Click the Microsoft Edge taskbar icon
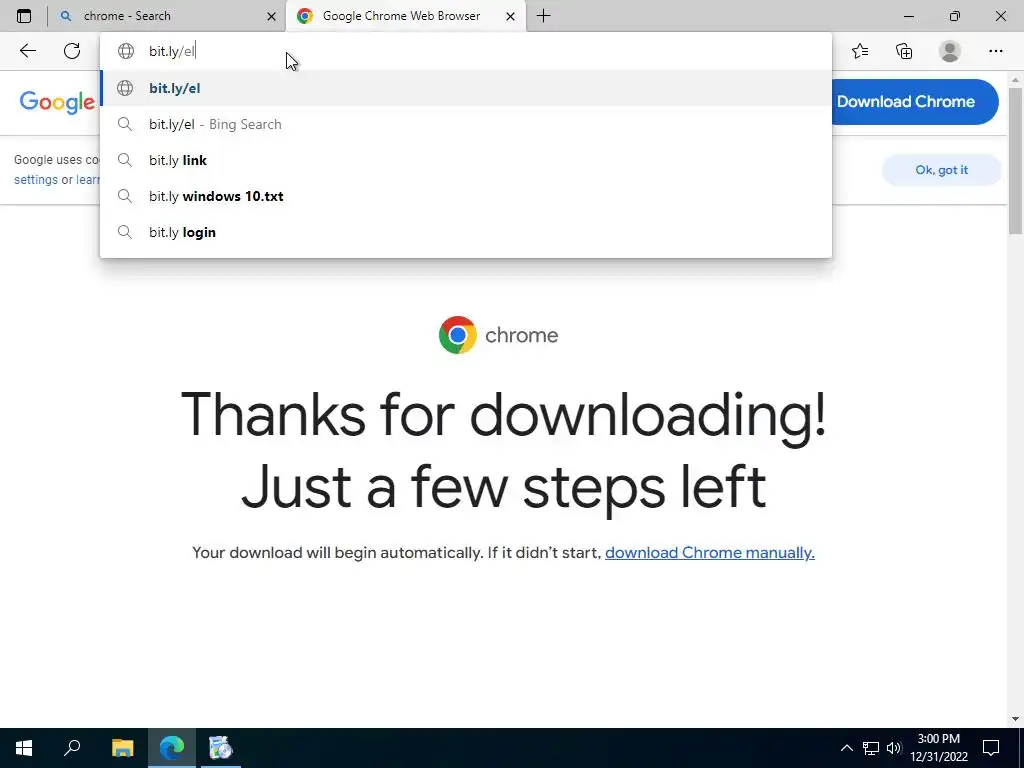Viewport: 1024px width, 768px height. pos(172,748)
